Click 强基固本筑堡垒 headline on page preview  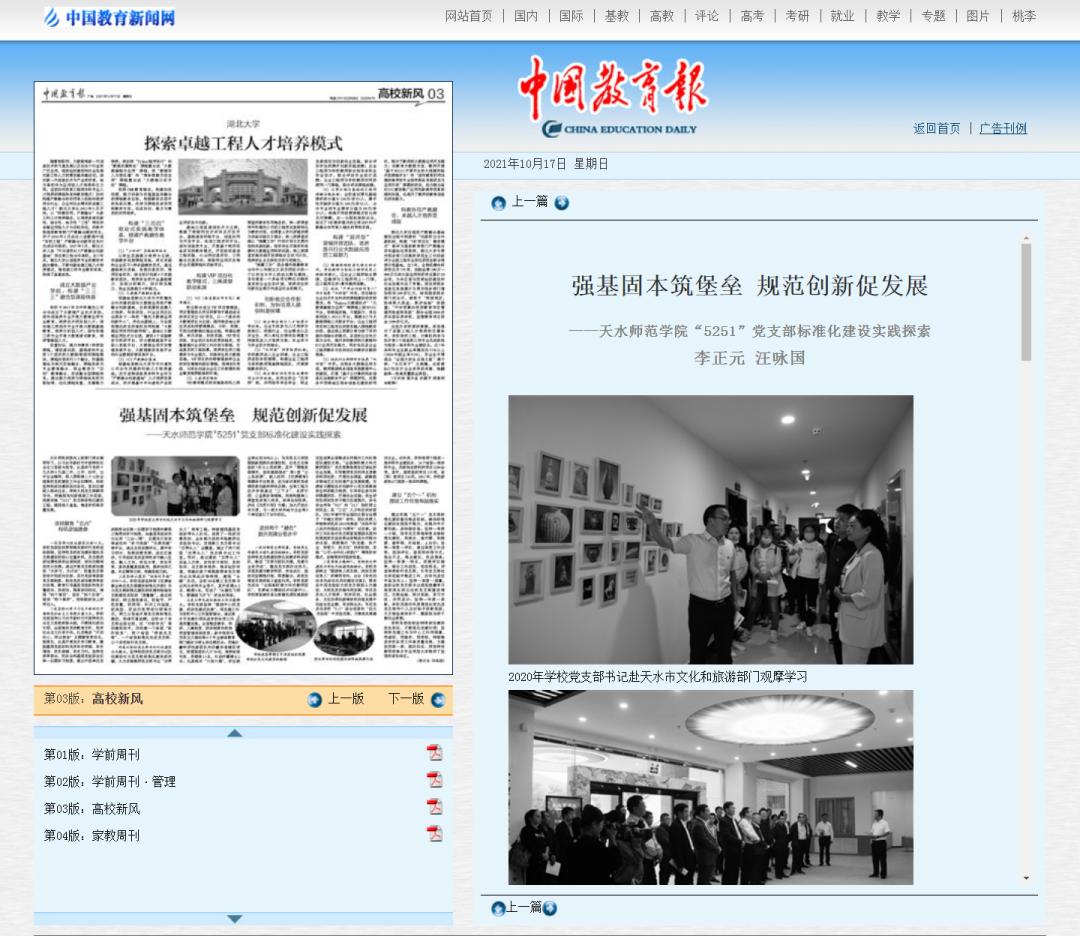point(243,415)
